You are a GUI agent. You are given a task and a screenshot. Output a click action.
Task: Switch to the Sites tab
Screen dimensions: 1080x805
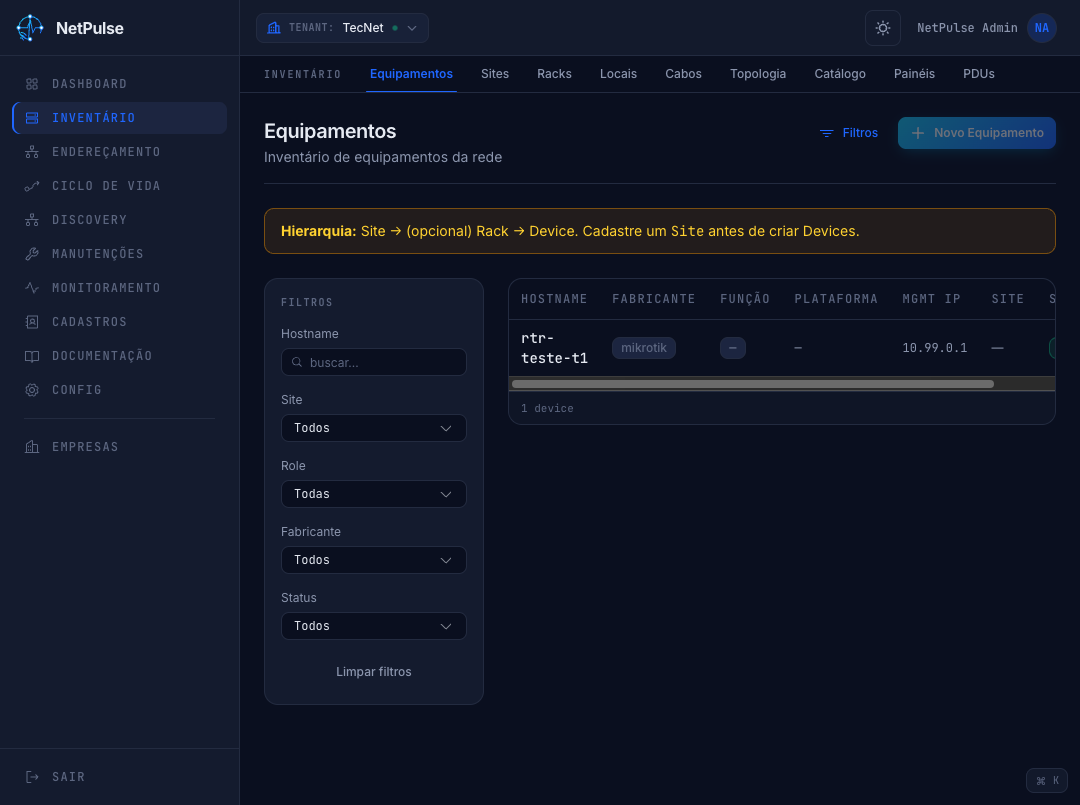(x=495, y=74)
